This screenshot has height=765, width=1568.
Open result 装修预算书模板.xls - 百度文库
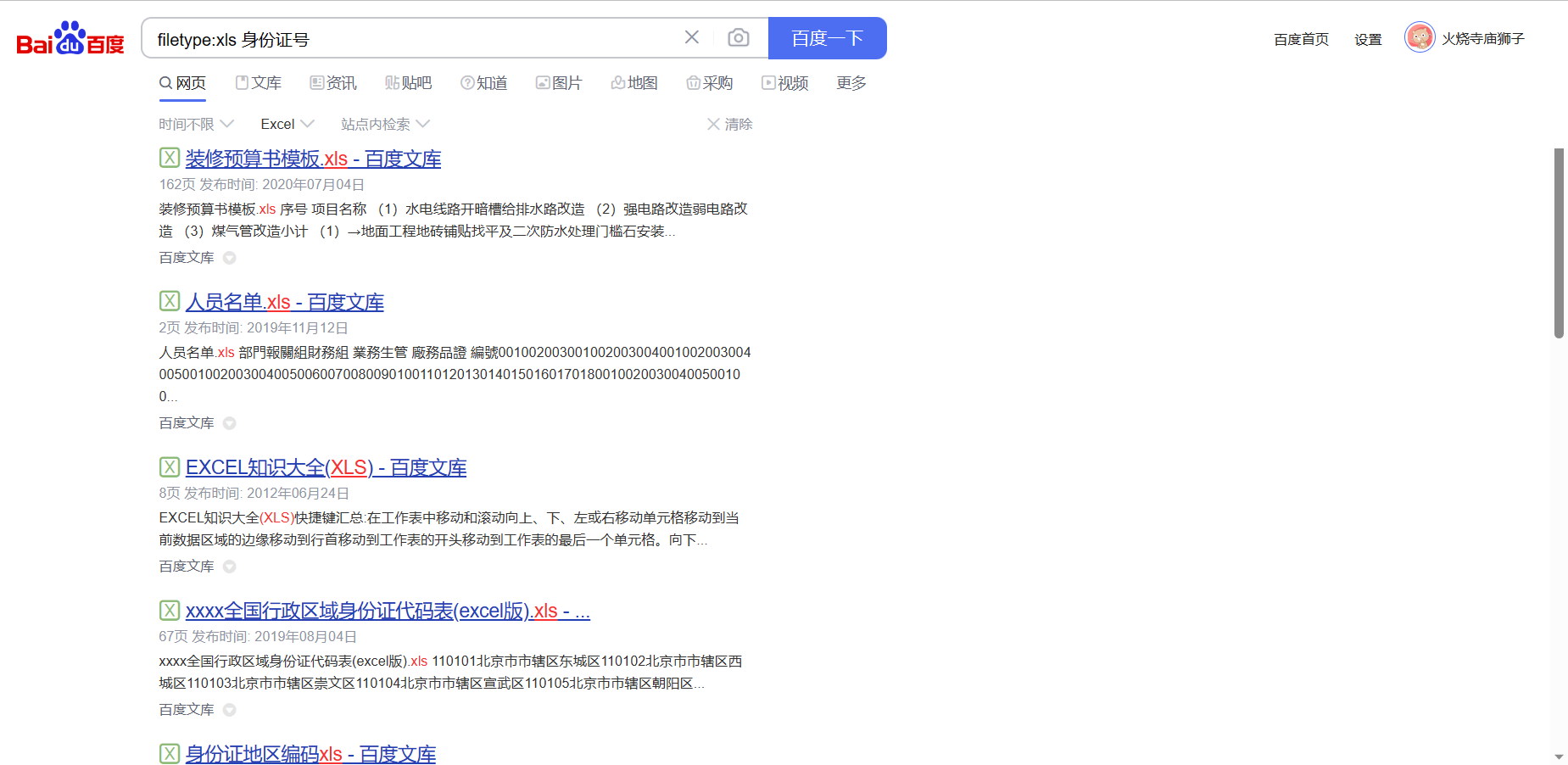(313, 159)
